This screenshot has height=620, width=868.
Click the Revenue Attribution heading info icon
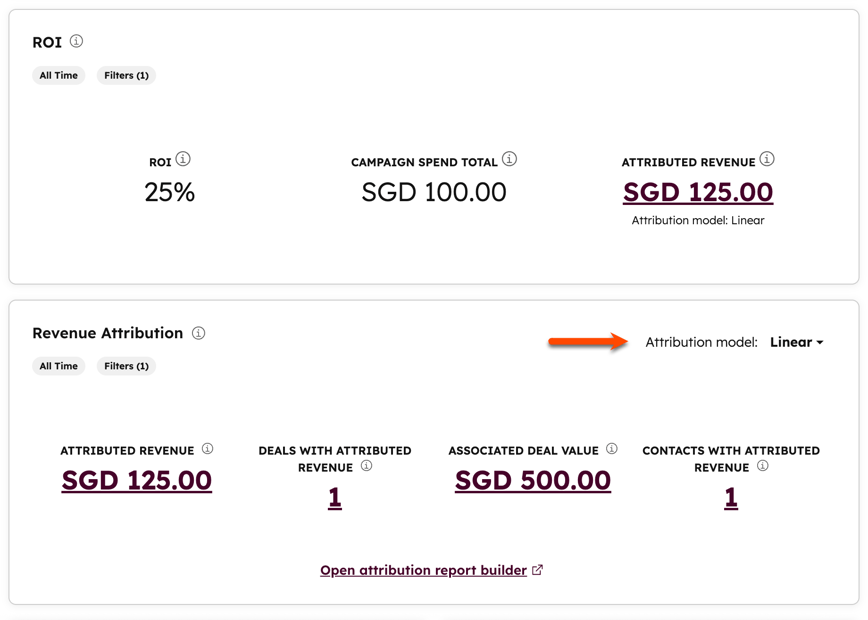200,334
